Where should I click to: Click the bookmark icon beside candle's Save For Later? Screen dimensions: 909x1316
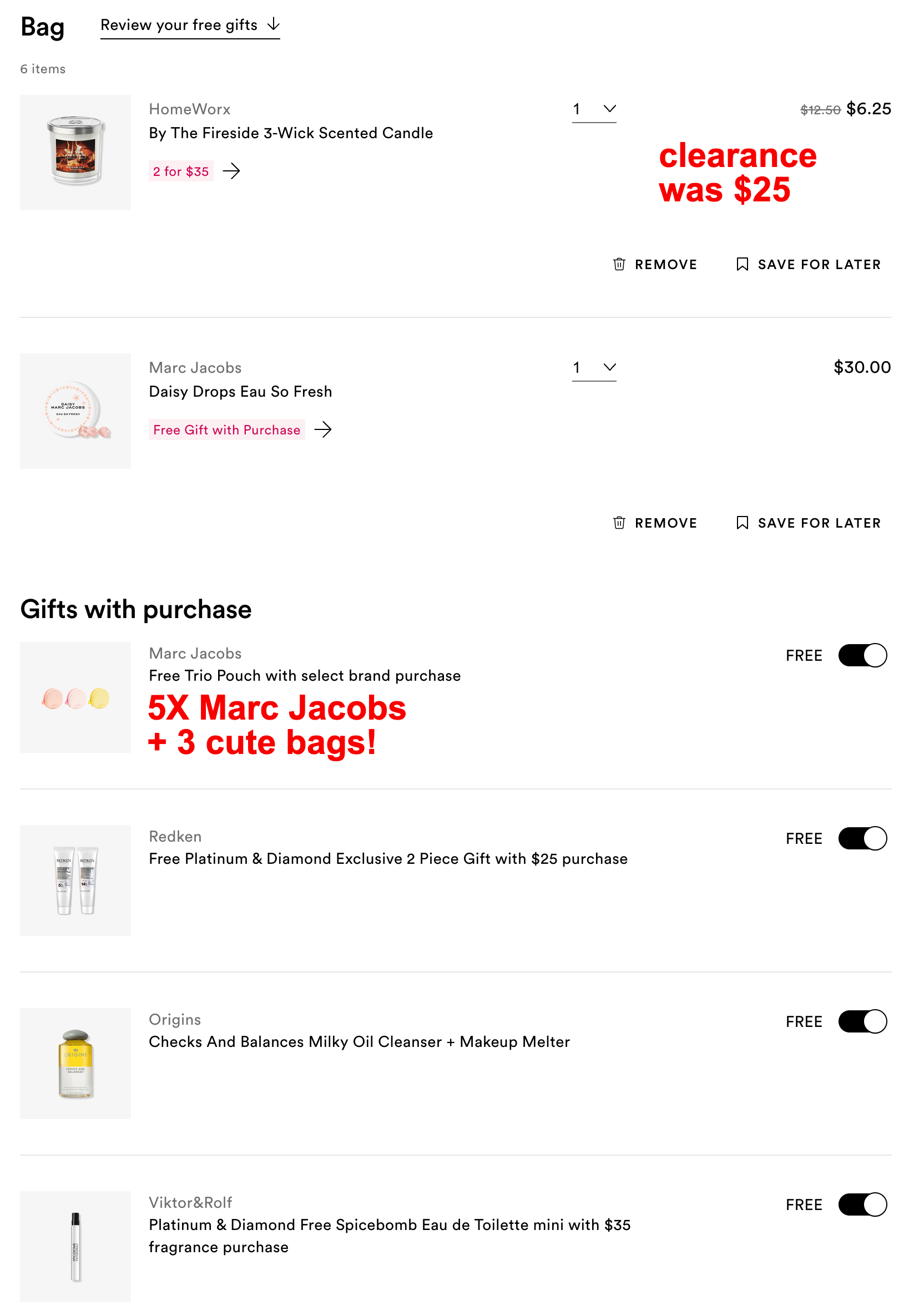(742, 264)
